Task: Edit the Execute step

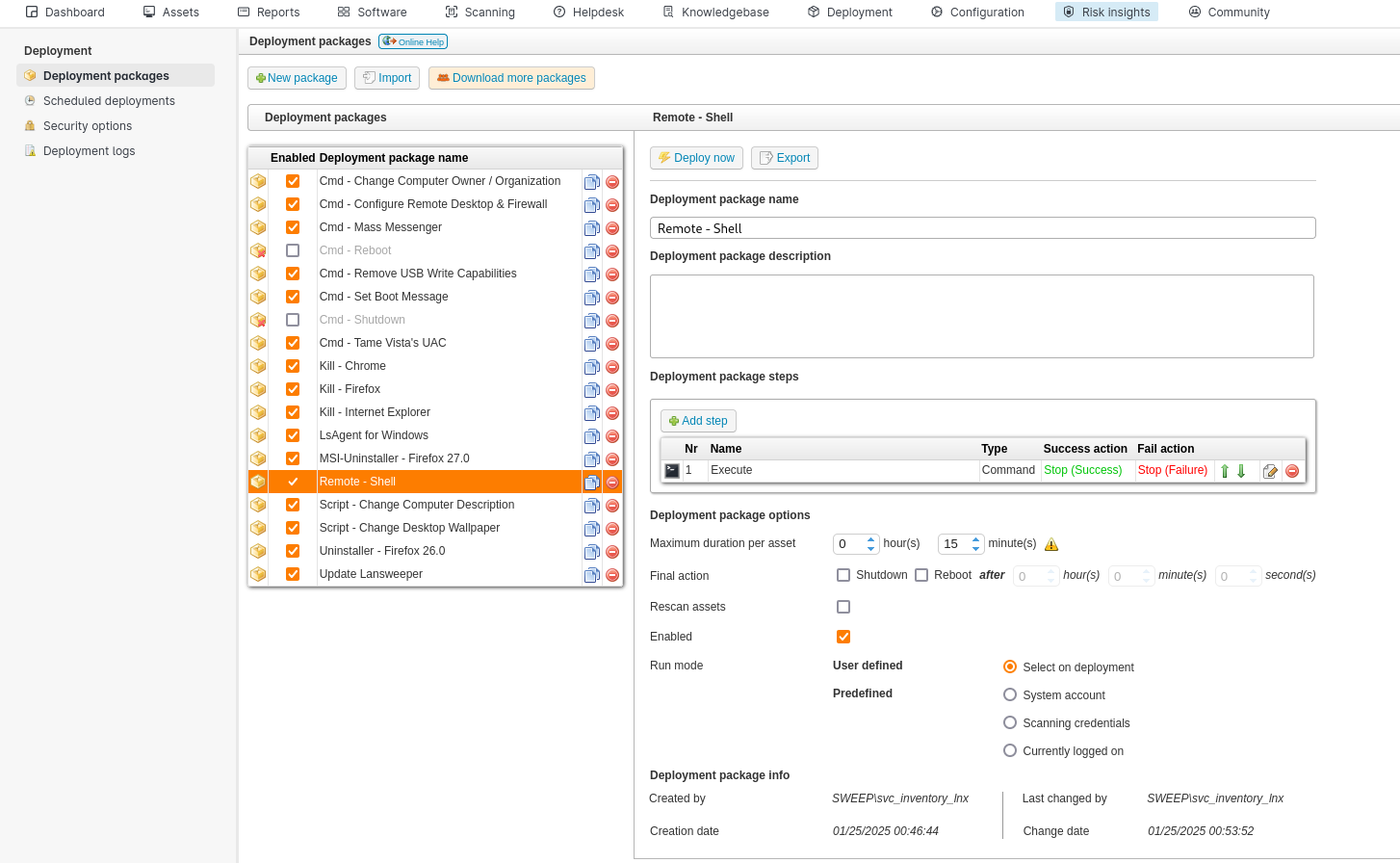Action: click(1270, 471)
